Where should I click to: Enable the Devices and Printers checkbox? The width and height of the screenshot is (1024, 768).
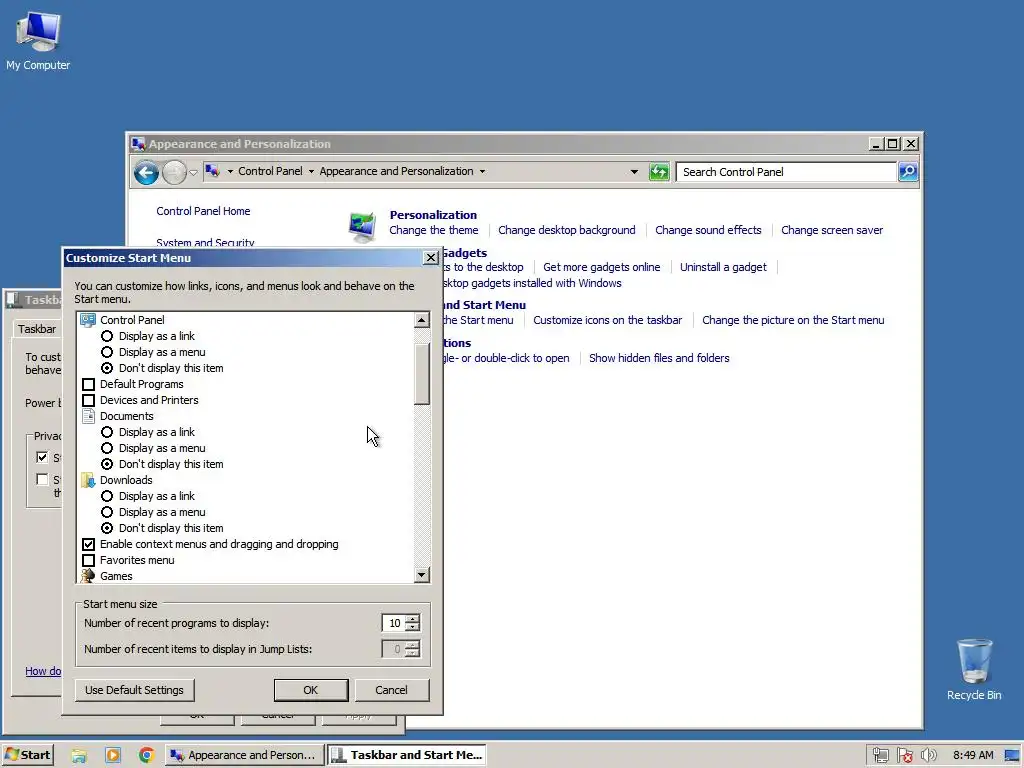[x=88, y=400]
